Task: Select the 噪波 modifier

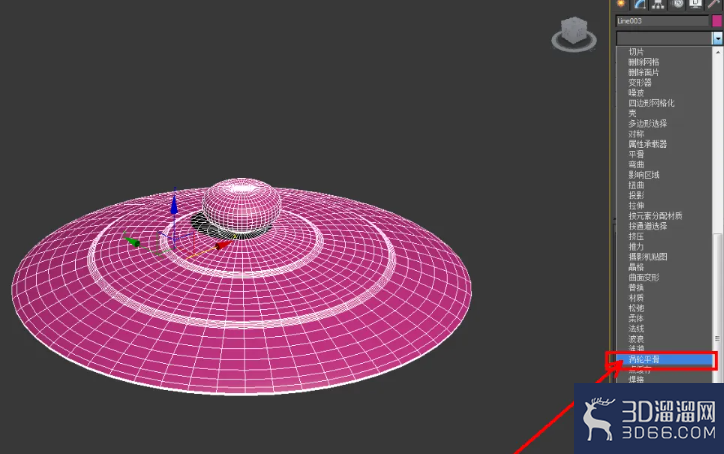Action: tap(636, 93)
